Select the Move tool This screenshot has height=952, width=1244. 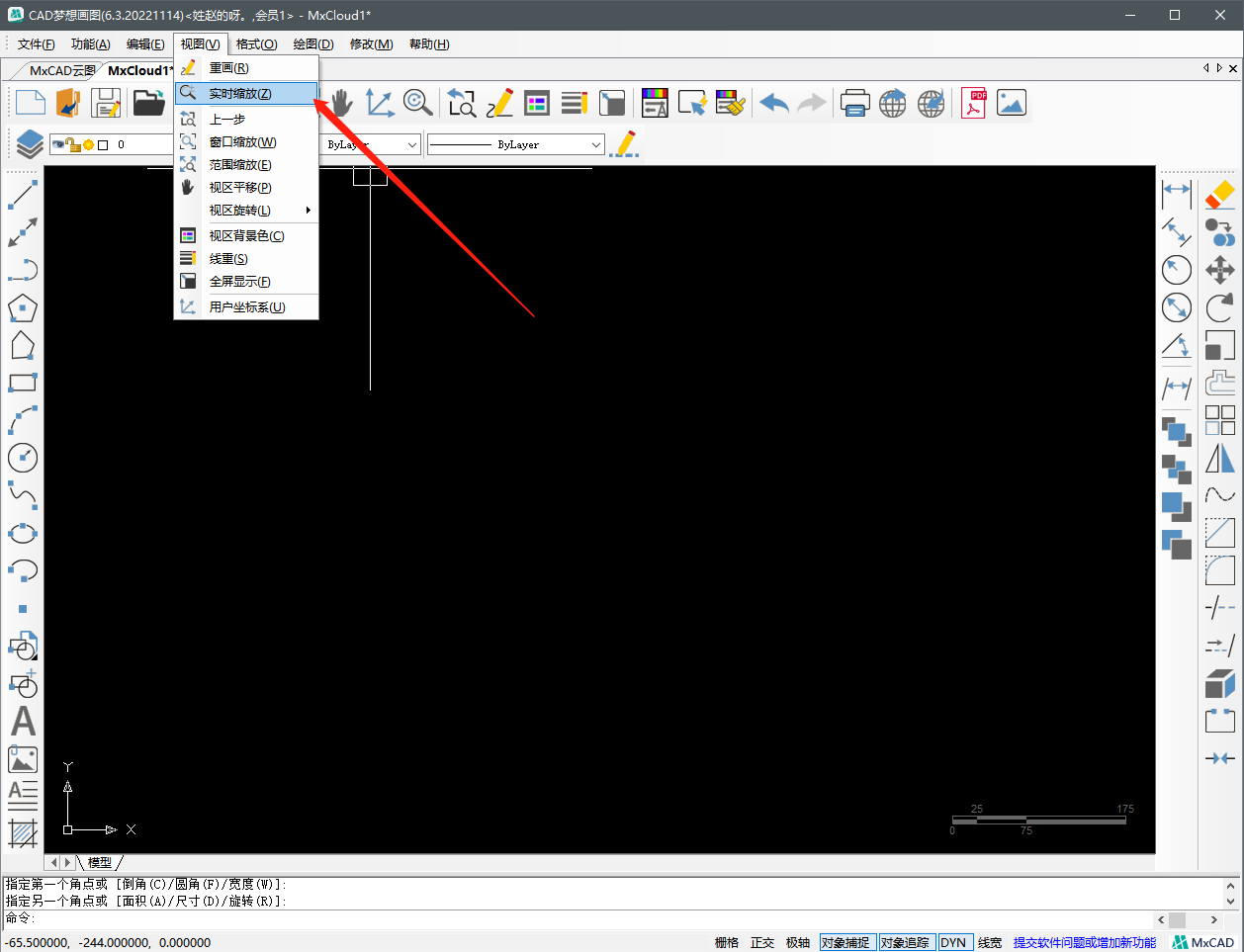[1220, 270]
